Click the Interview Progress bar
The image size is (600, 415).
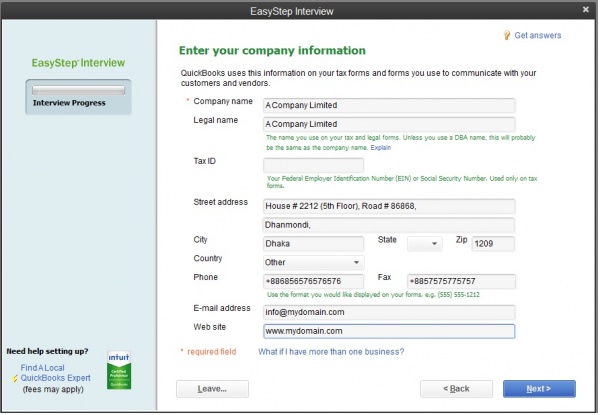click(x=78, y=91)
